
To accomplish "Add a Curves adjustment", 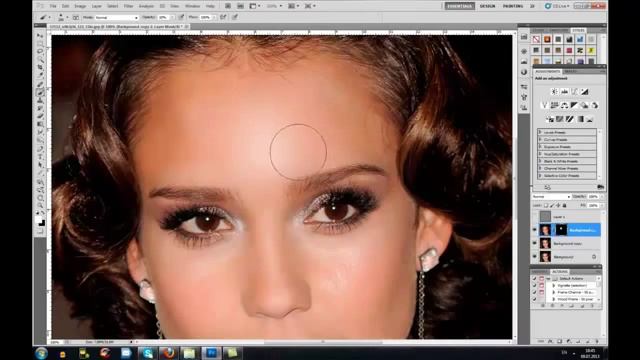I will [x=575, y=92].
